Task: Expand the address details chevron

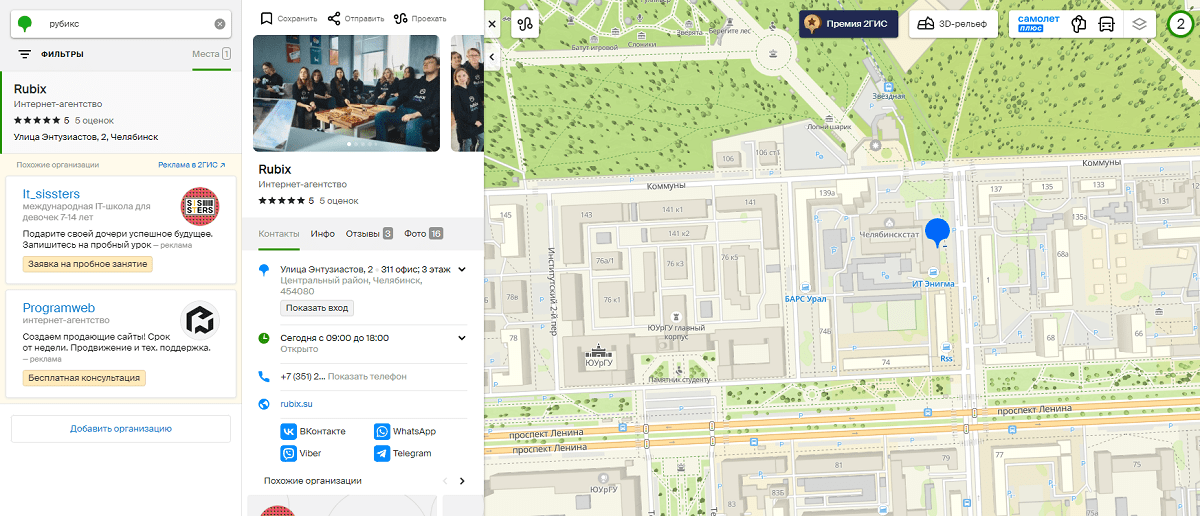Action: pyautogui.click(x=462, y=270)
